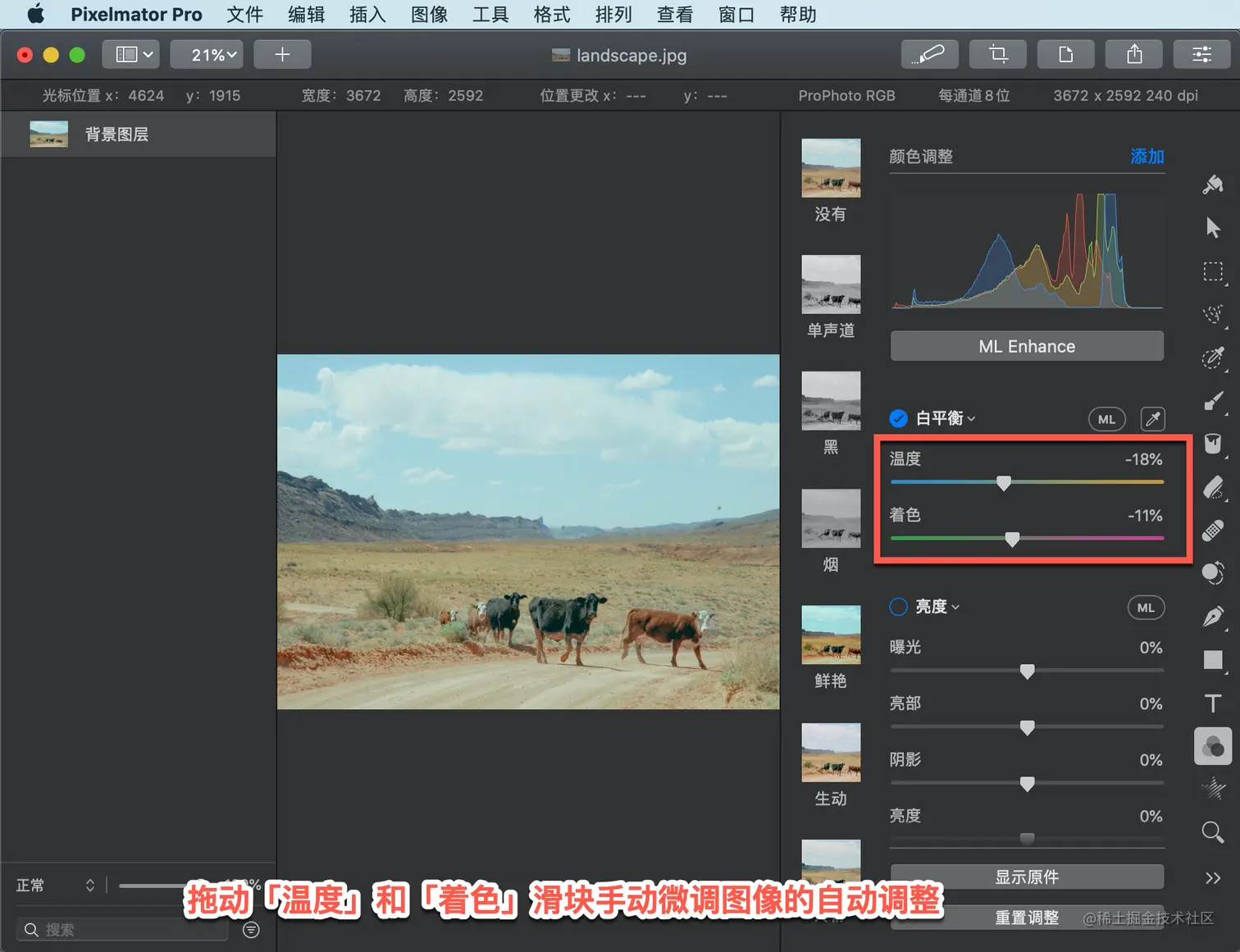Expand the 白平衡 options chevron
The height and width of the screenshot is (952, 1240).
pos(972,419)
